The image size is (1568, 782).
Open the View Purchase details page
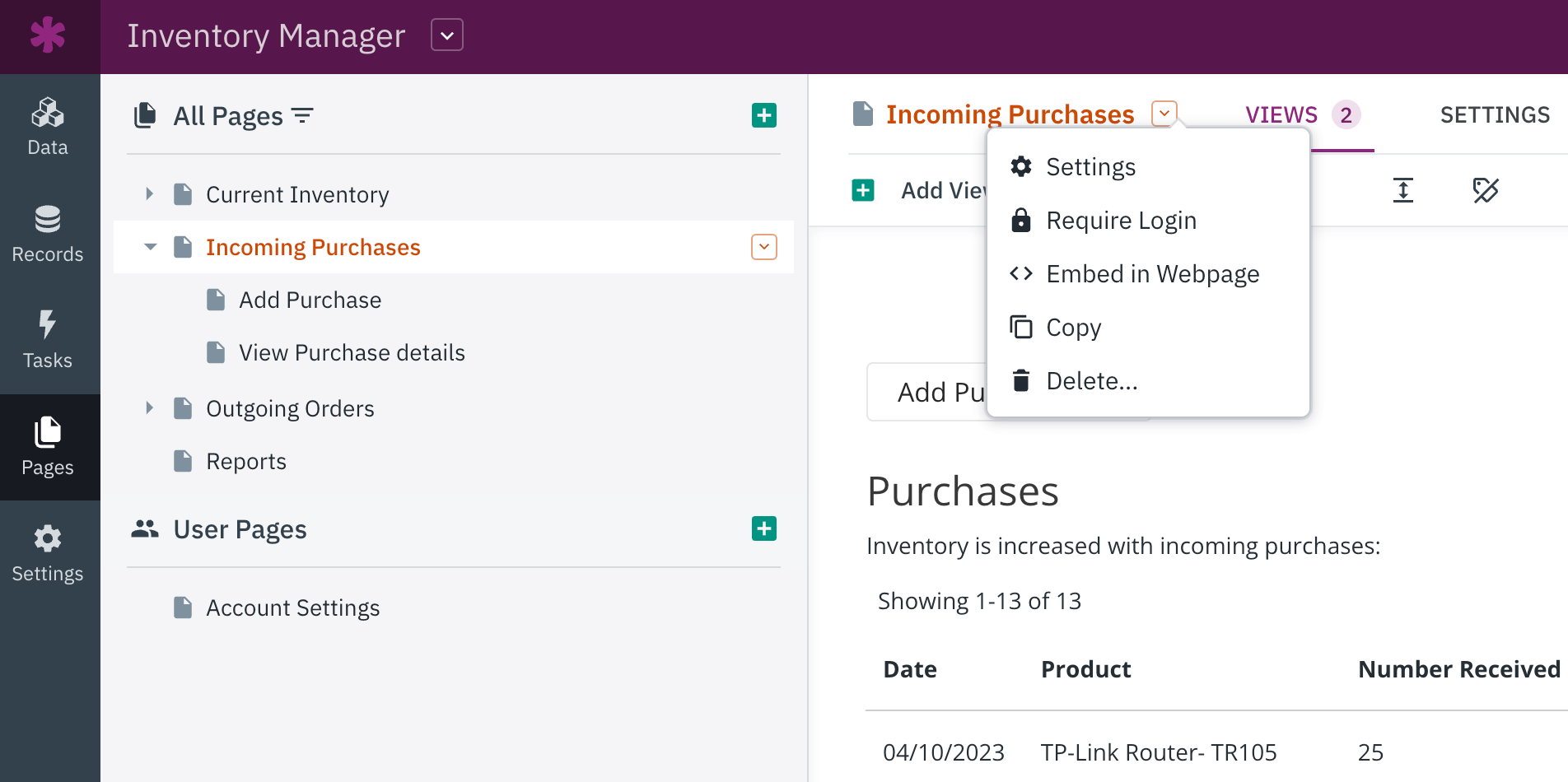(352, 352)
